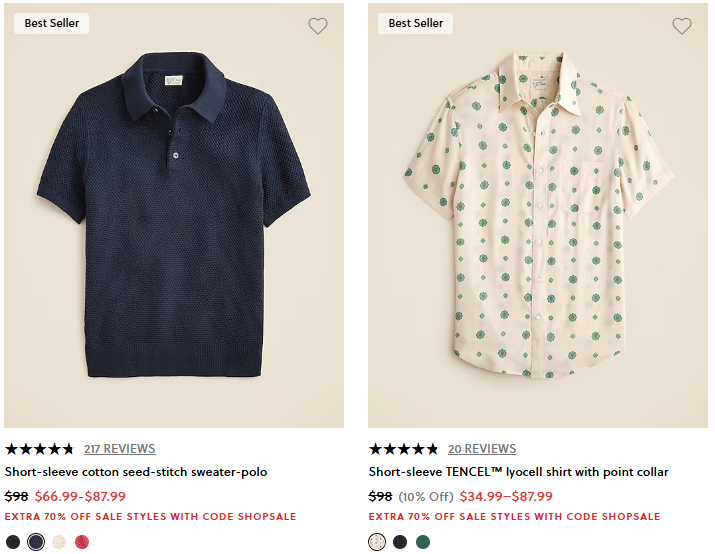Click the Best Seller badge on the lyocell shirt
The width and height of the screenshot is (715, 554).
[416, 23]
